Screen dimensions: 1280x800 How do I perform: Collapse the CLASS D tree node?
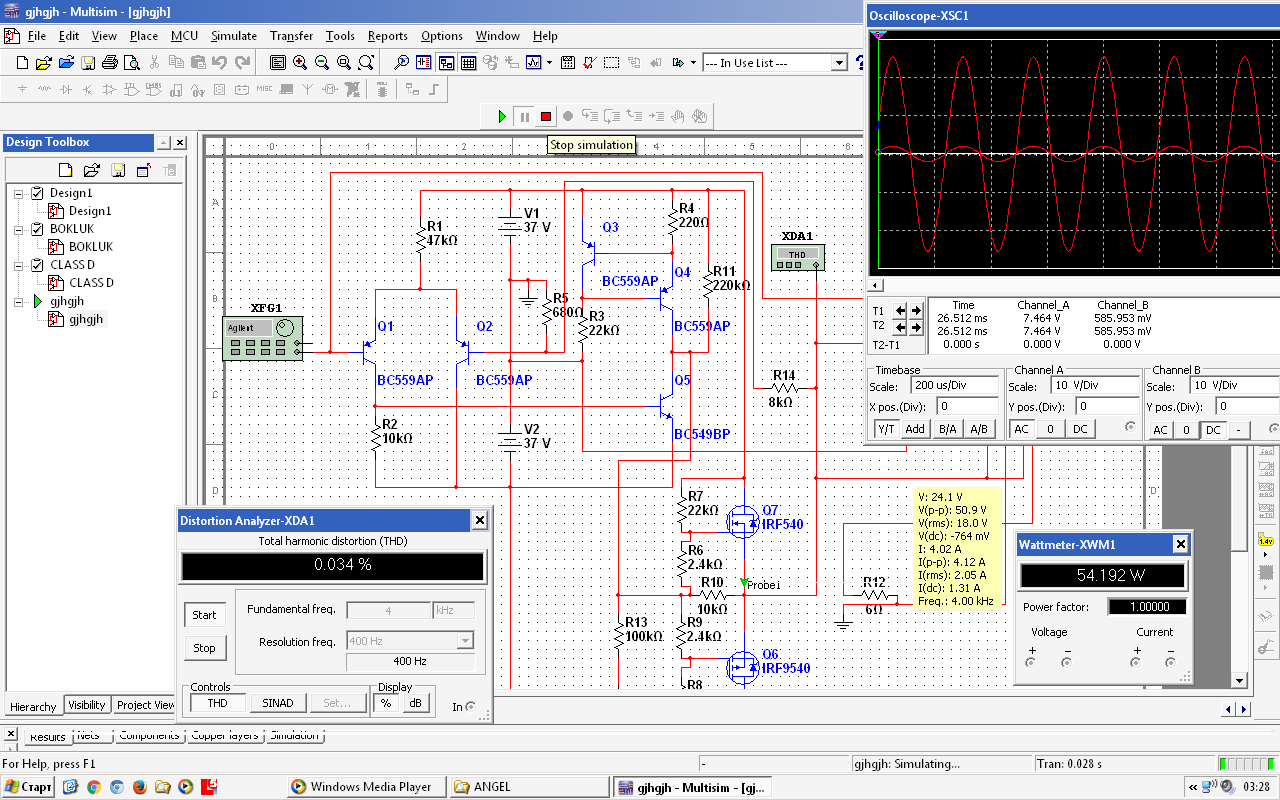[x=18, y=265]
